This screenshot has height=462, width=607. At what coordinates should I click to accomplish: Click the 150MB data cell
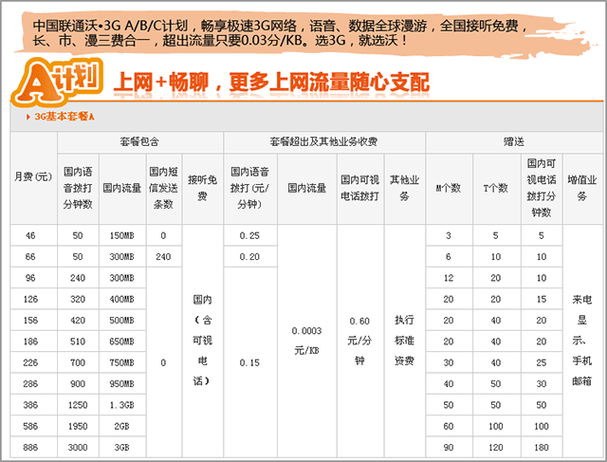point(122,235)
